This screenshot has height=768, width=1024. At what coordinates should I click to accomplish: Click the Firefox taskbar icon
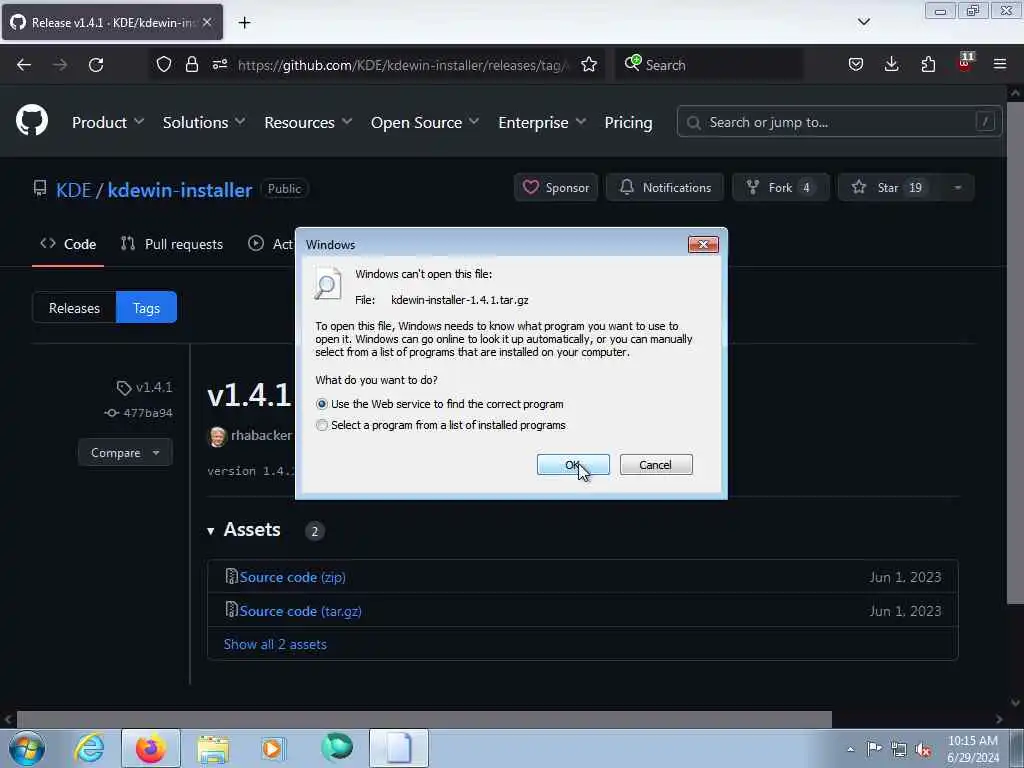click(x=151, y=748)
